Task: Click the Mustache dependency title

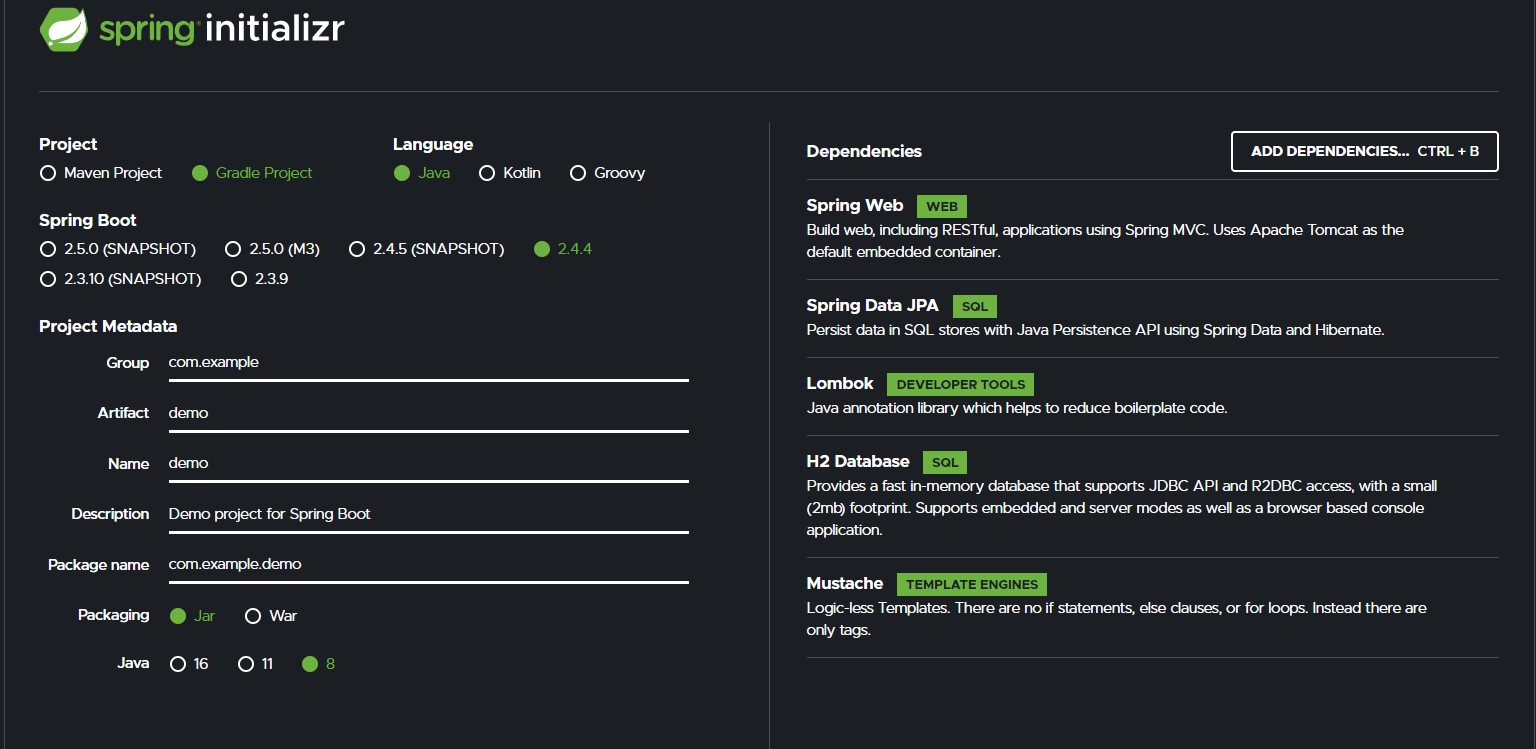Action: [x=845, y=584]
